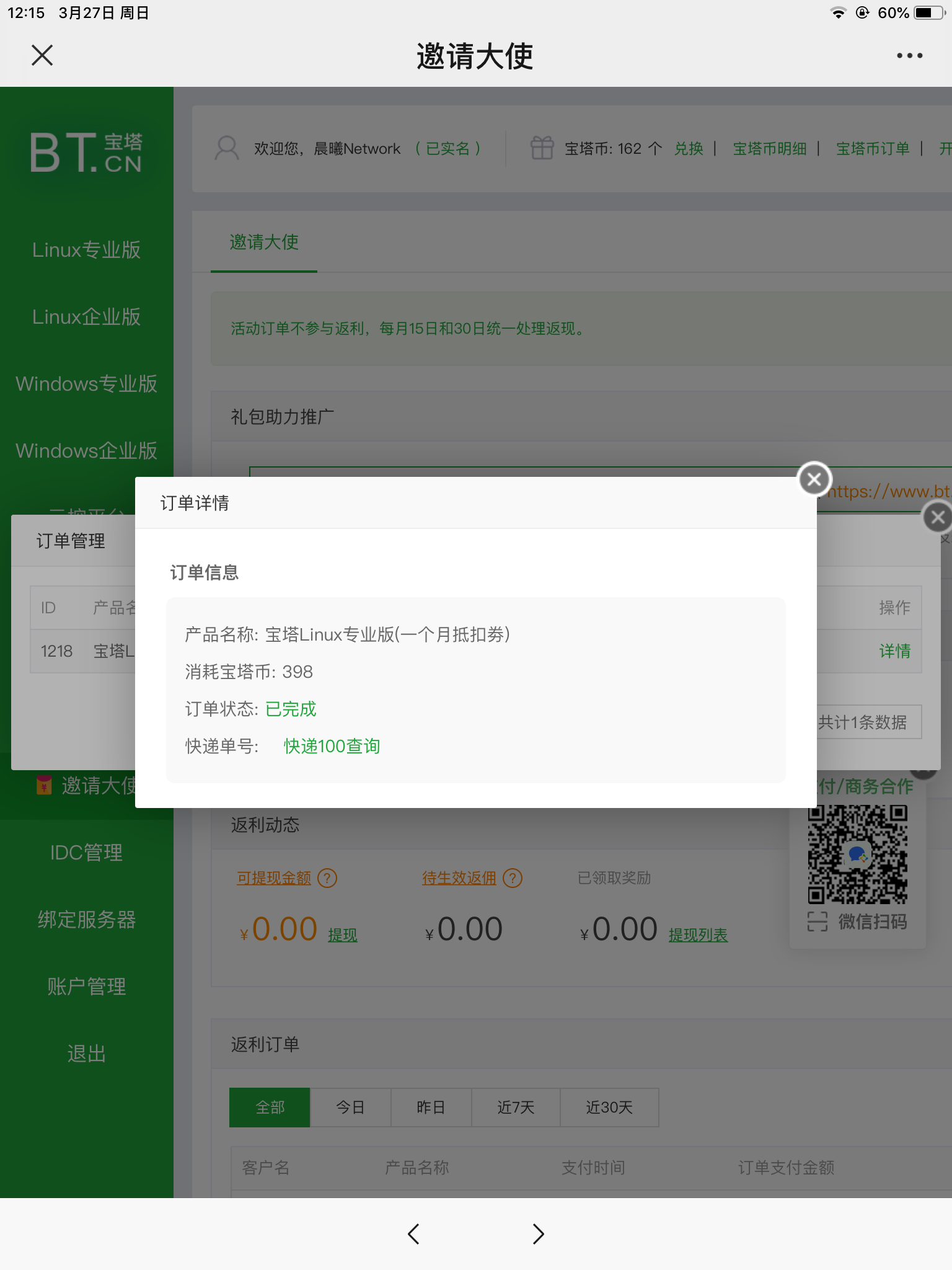Click the 已实名 verified status text
Image resolution: width=952 pixels, height=1270 pixels.
[447, 149]
